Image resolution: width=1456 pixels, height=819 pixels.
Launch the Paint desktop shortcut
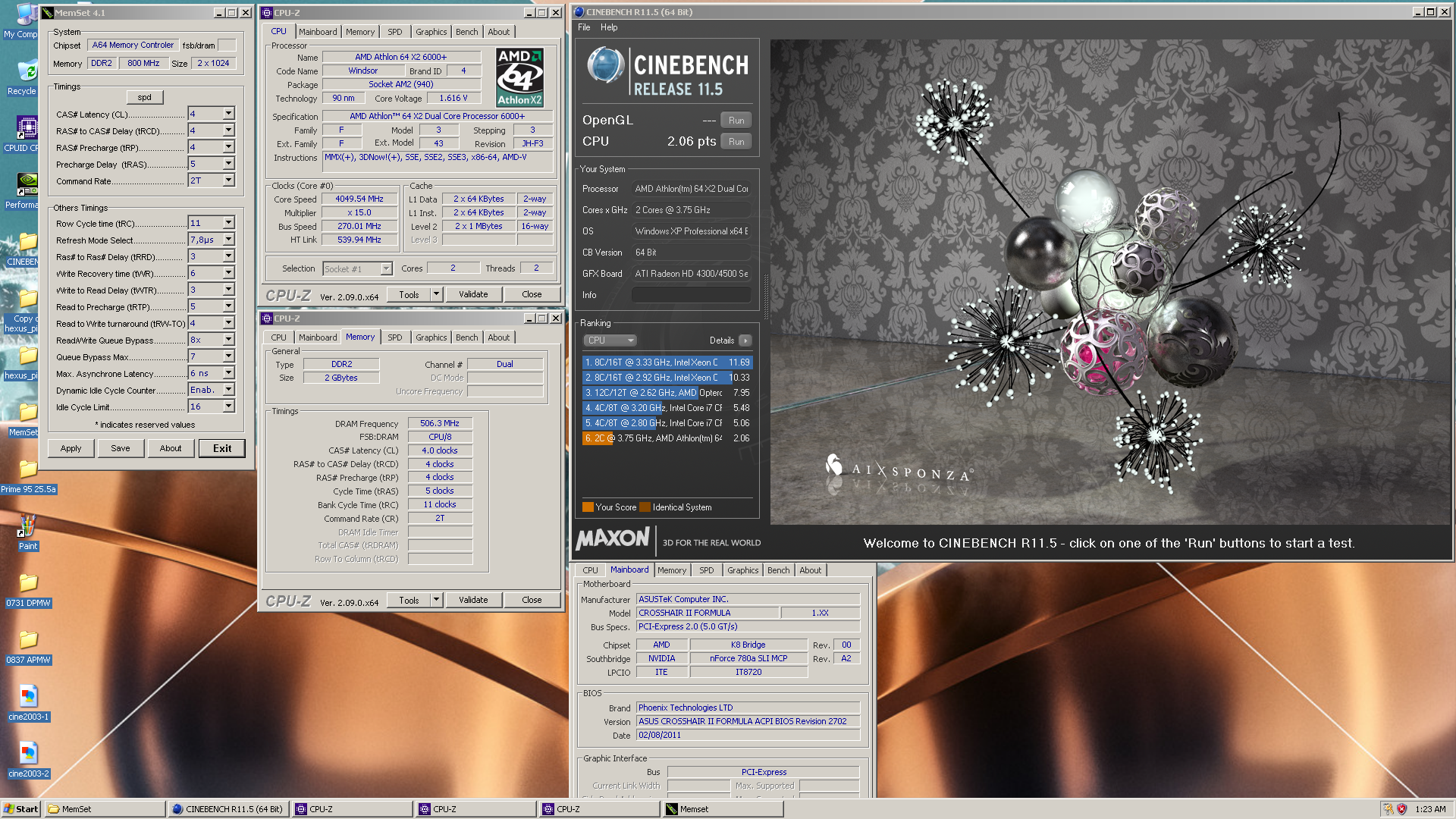point(28,532)
